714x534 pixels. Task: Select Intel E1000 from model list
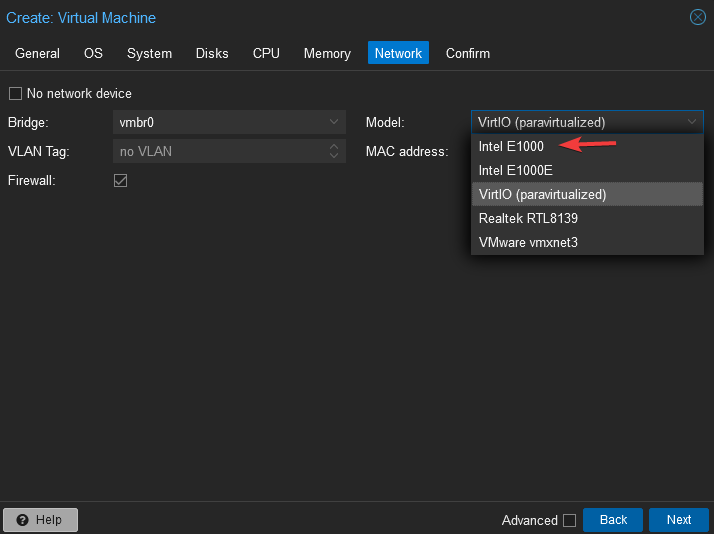[x=511, y=146]
